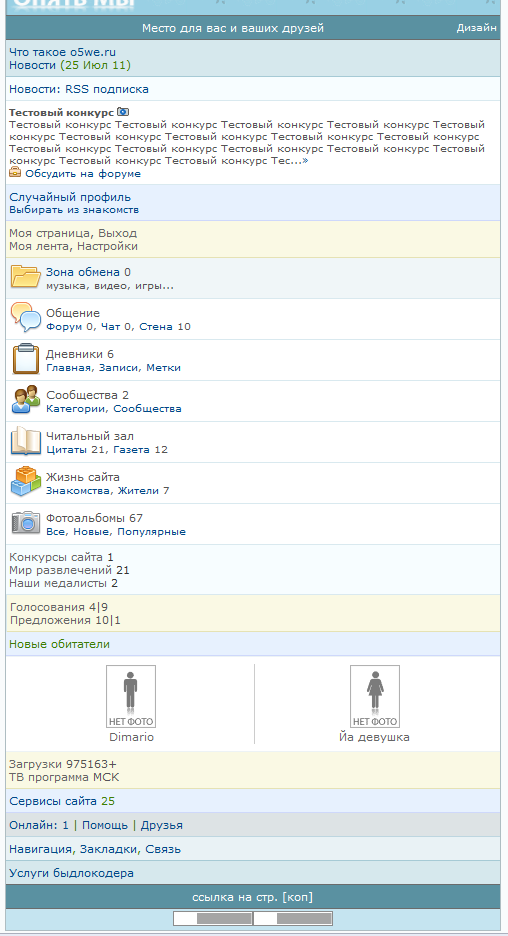This screenshot has height=936, width=508.
Task: Click the Сообщества people icon
Action: click(26, 400)
